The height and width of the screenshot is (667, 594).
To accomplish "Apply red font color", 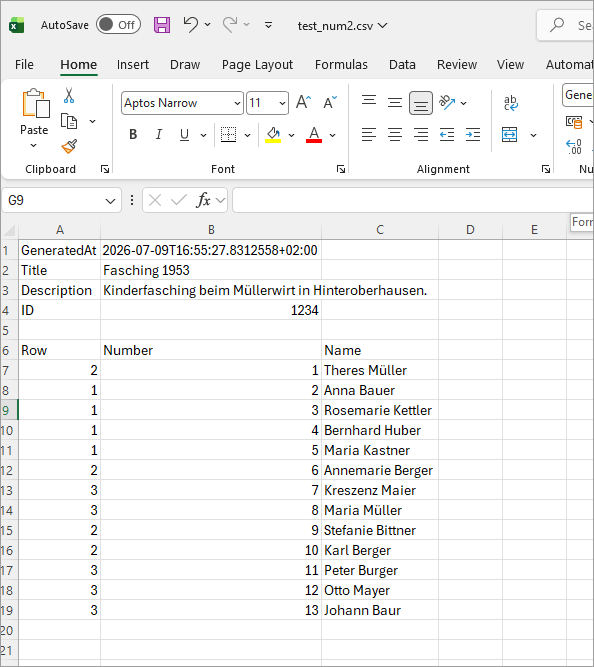I will (x=314, y=135).
